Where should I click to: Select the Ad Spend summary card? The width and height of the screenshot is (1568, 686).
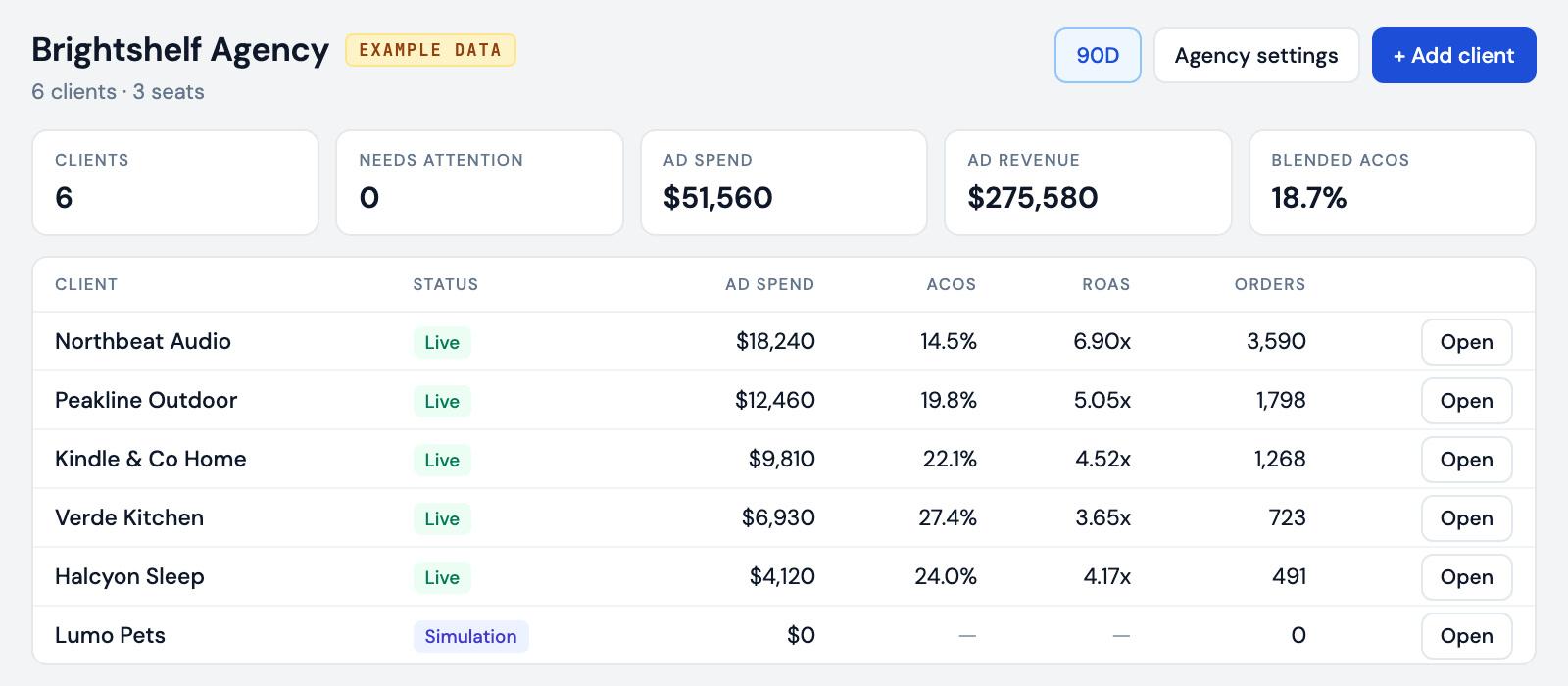pos(784,183)
